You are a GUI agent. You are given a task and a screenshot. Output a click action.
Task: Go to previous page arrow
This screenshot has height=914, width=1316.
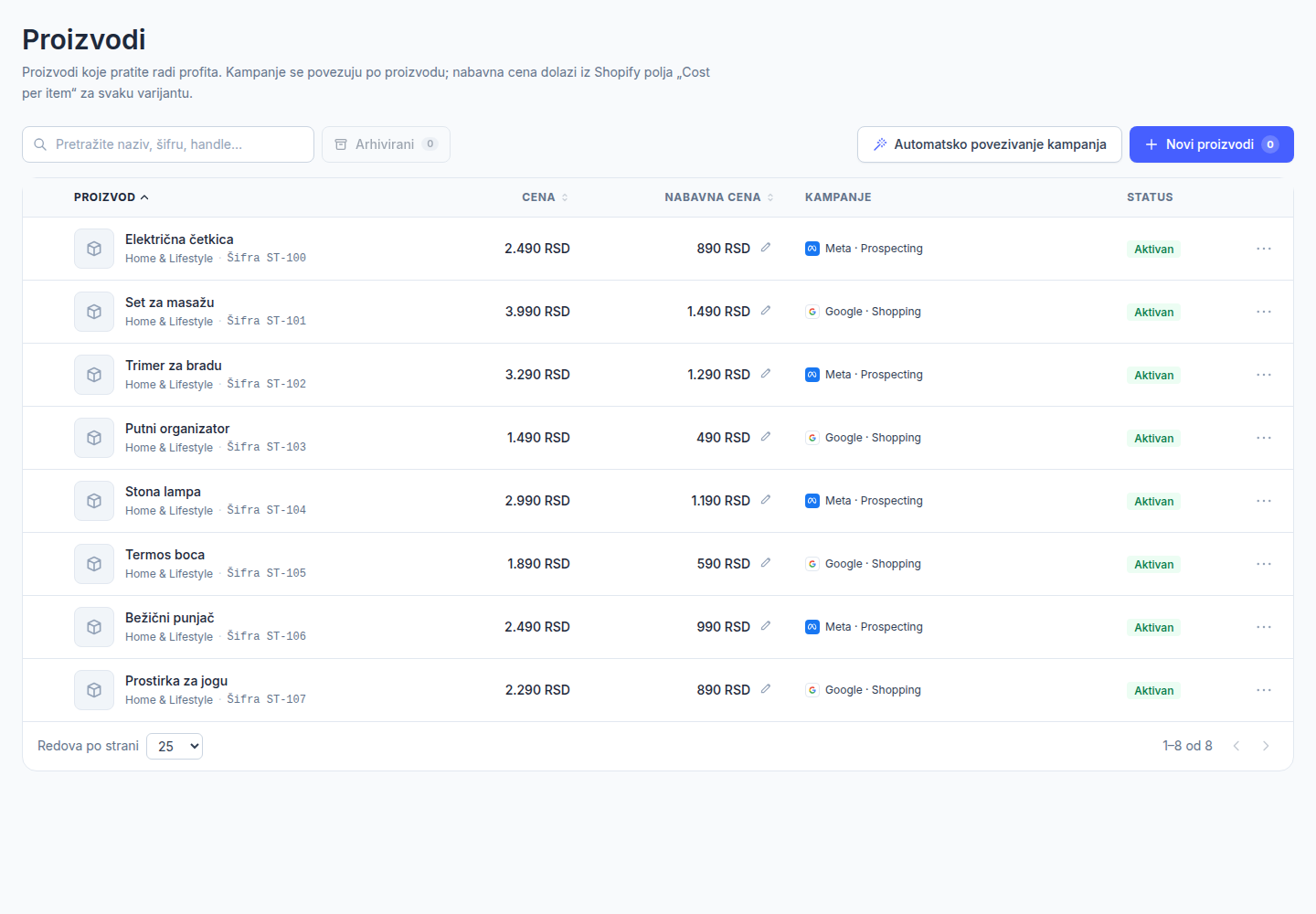(x=1236, y=746)
